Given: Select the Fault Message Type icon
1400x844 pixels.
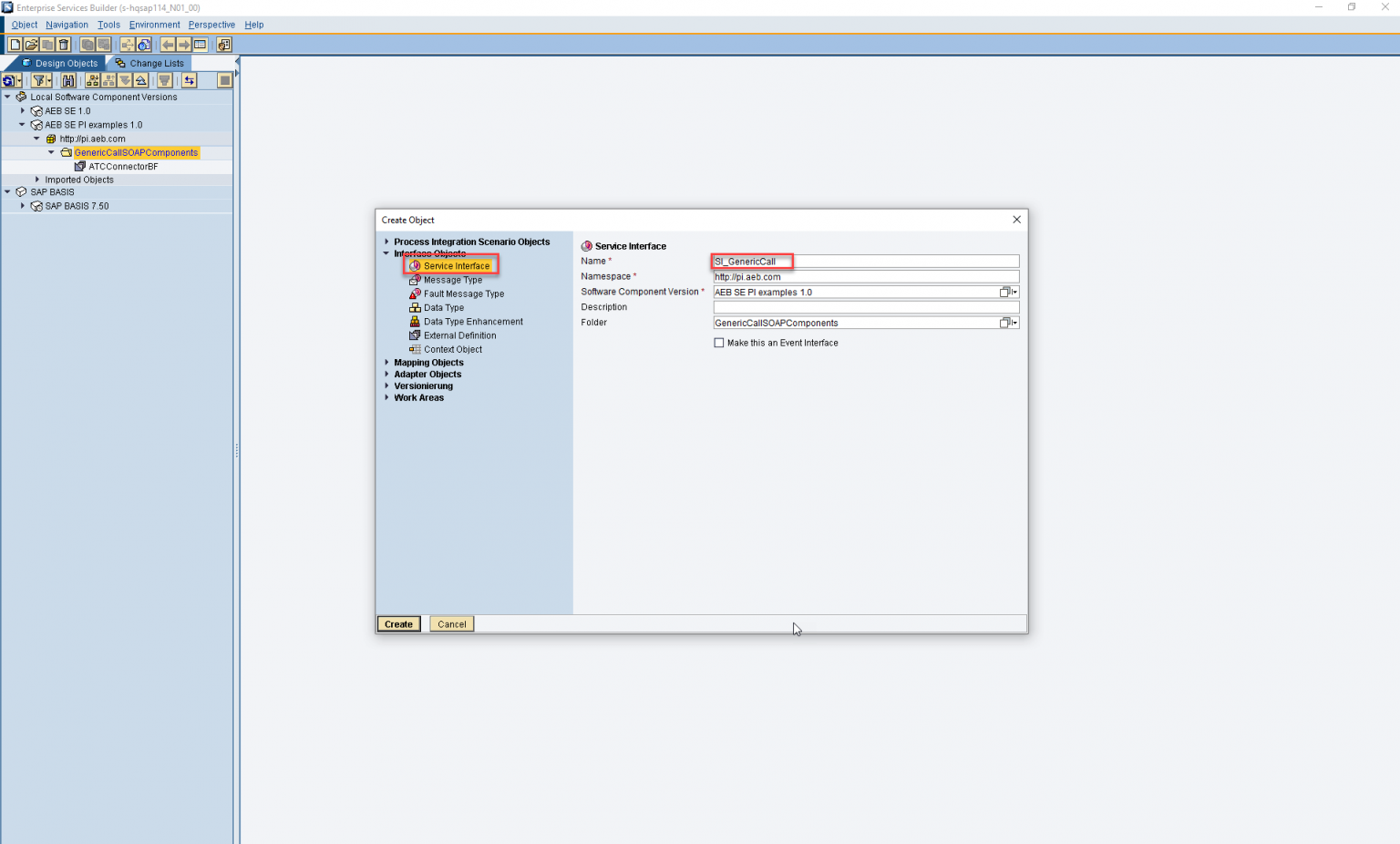Looking at the screenshot, I should coord(416,293).
